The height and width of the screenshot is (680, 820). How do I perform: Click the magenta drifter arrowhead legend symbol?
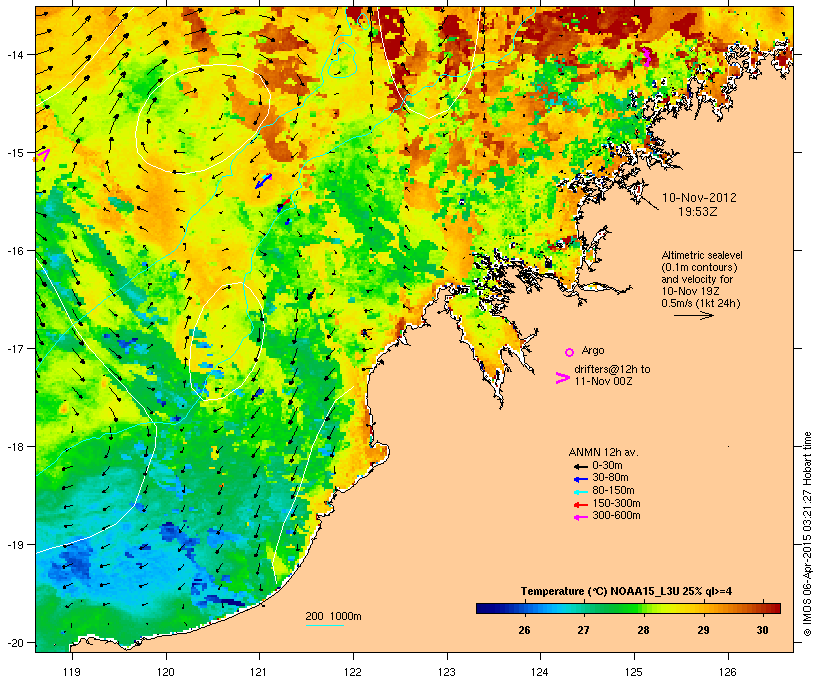pyautogui.click(x=562, y=378)
